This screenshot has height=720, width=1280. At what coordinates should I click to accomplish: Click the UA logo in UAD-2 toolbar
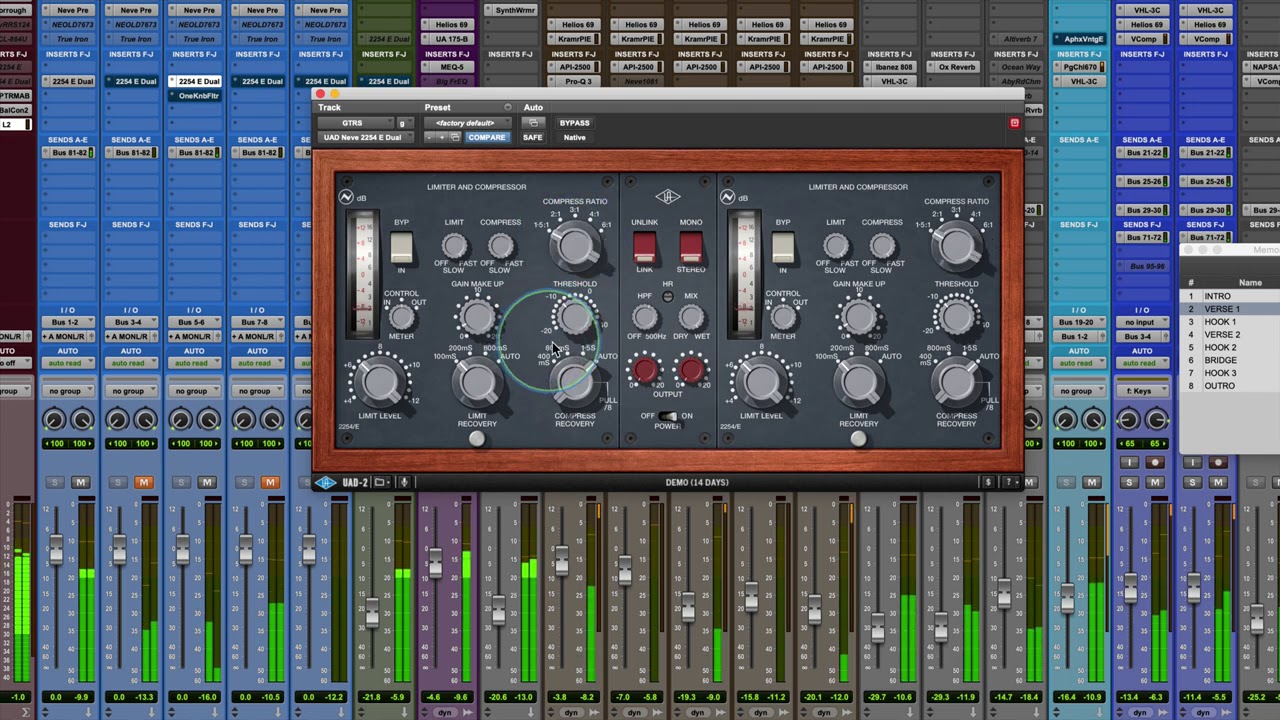pos(326,482)
